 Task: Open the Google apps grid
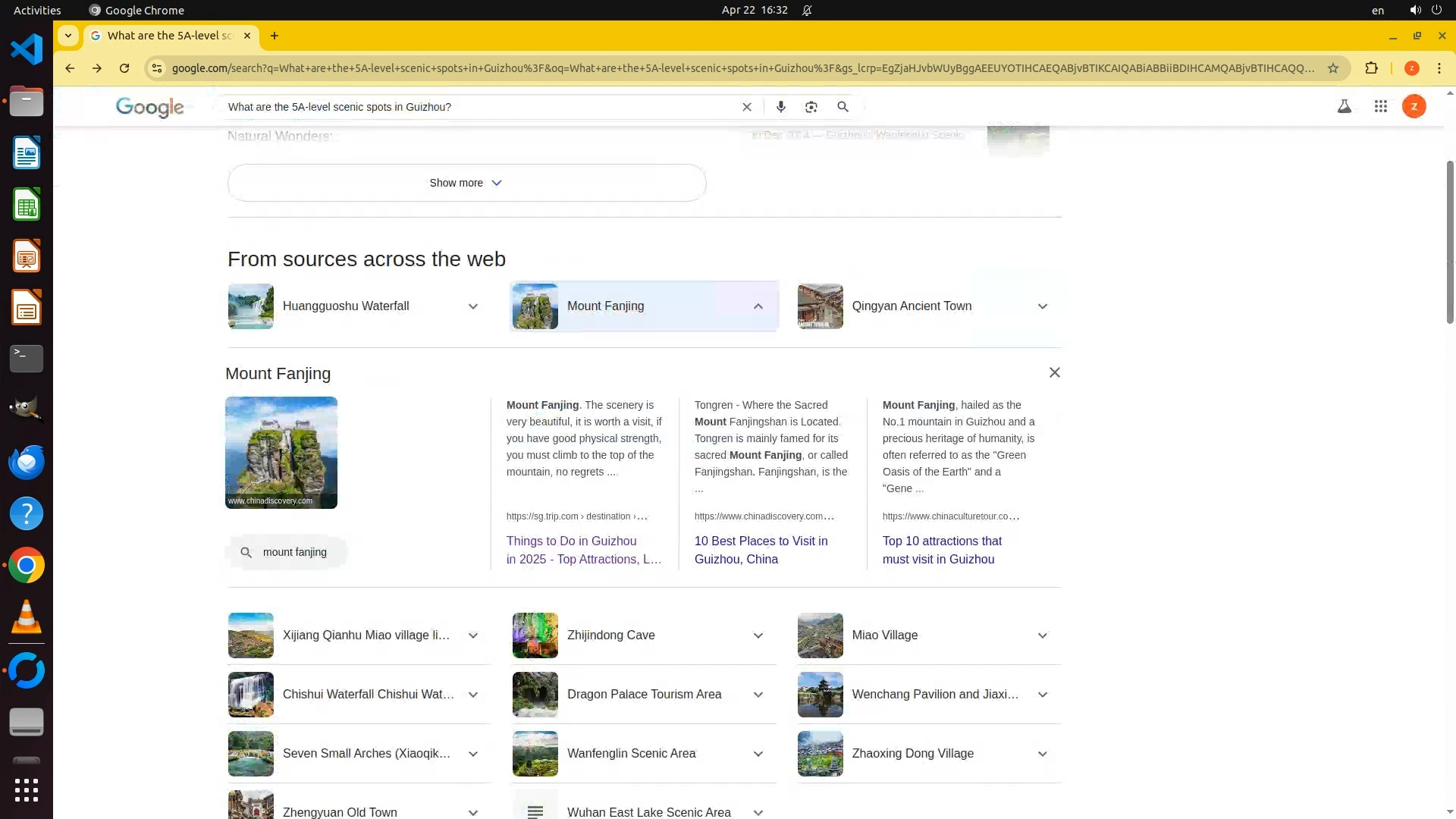(1380, 107)
